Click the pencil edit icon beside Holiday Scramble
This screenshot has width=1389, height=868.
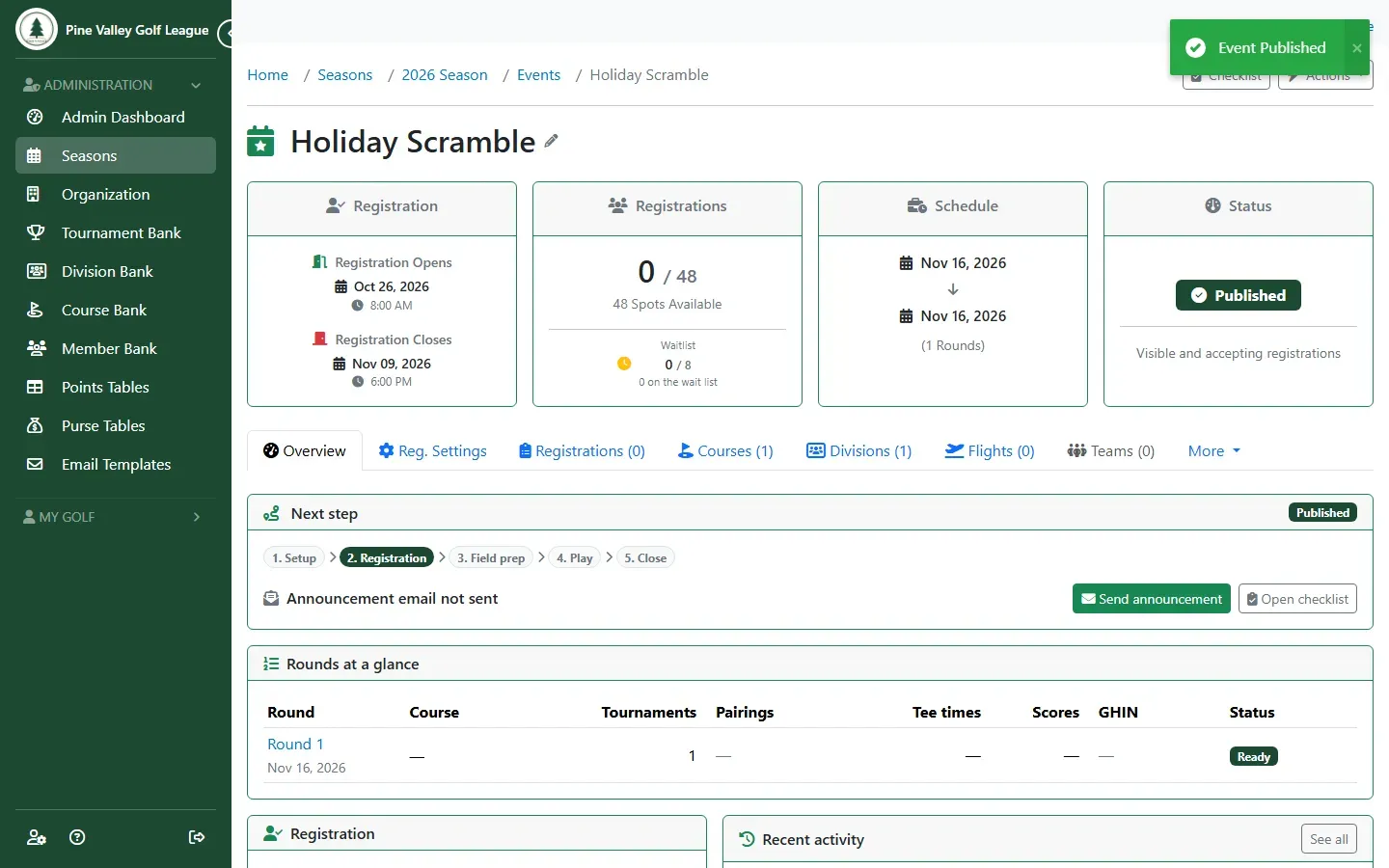pyautogui.click(x=551, y=141)
